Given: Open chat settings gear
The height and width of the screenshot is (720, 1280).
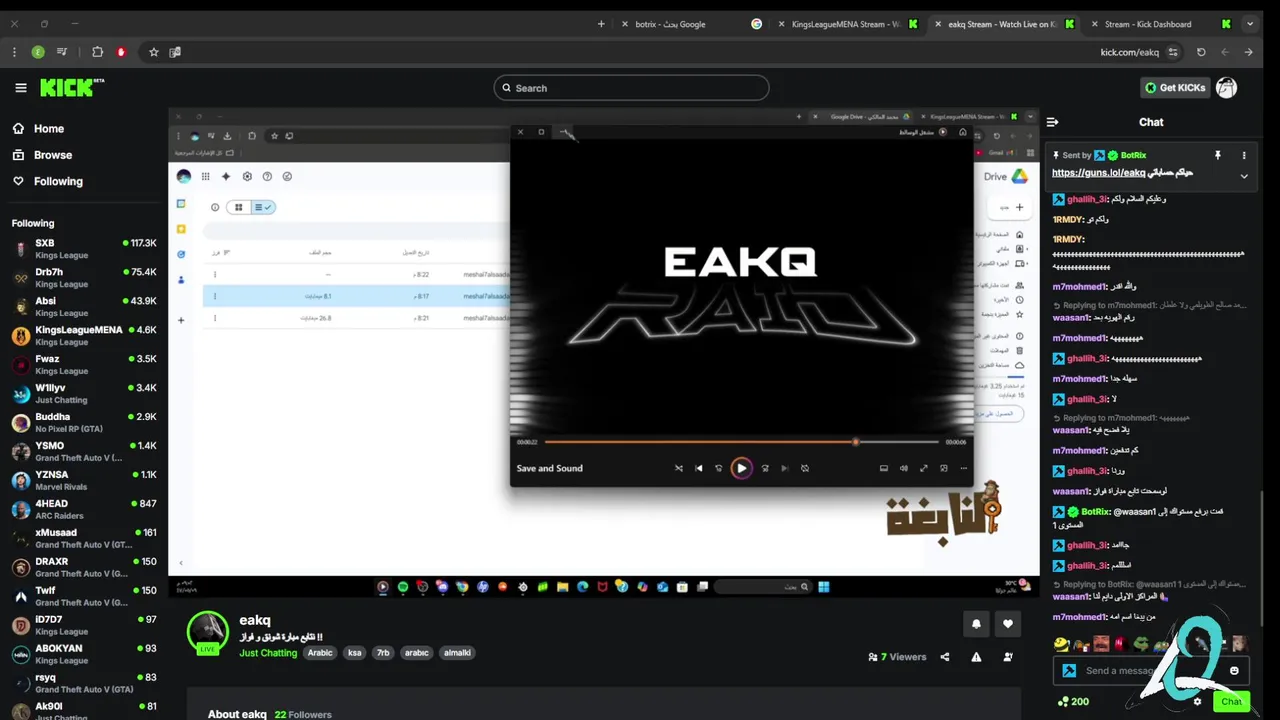Looking at the screenshot, I should (x=1197, y=702).
